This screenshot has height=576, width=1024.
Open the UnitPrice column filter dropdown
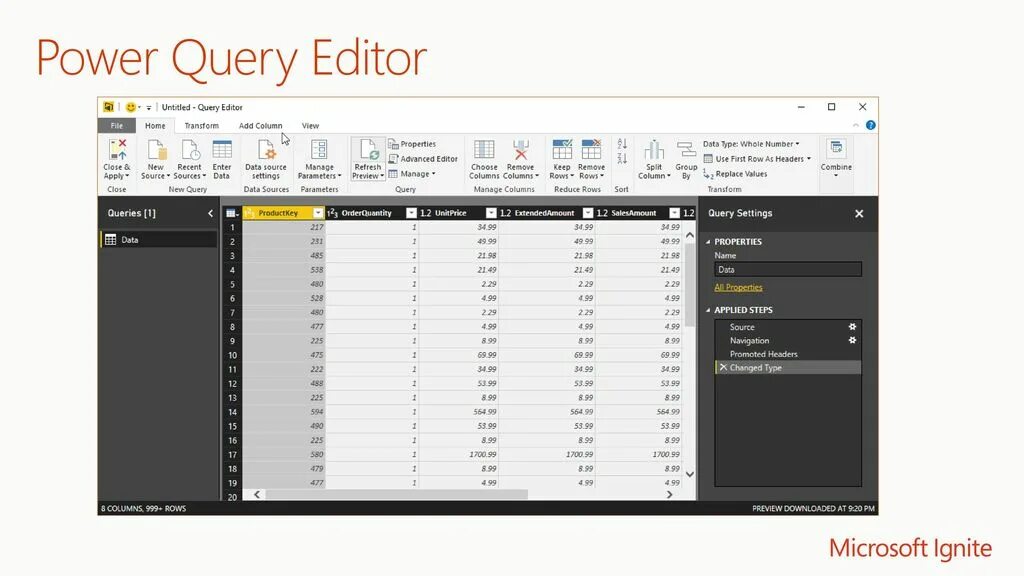[x=490, y=213]
